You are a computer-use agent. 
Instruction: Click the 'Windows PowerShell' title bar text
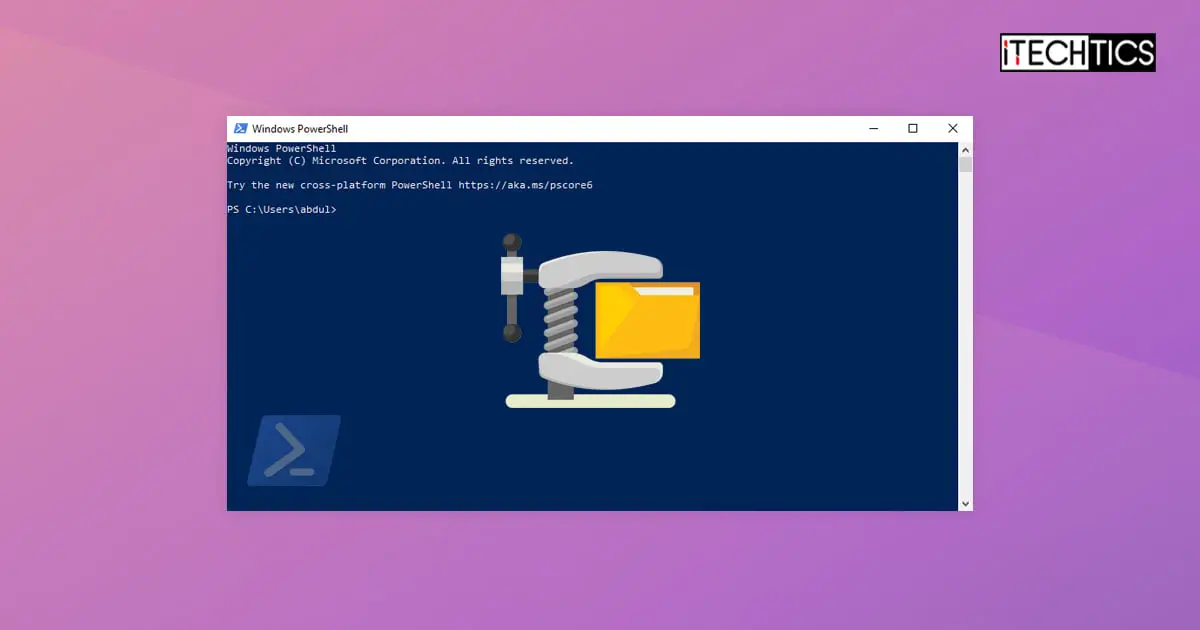click(300, 129)
